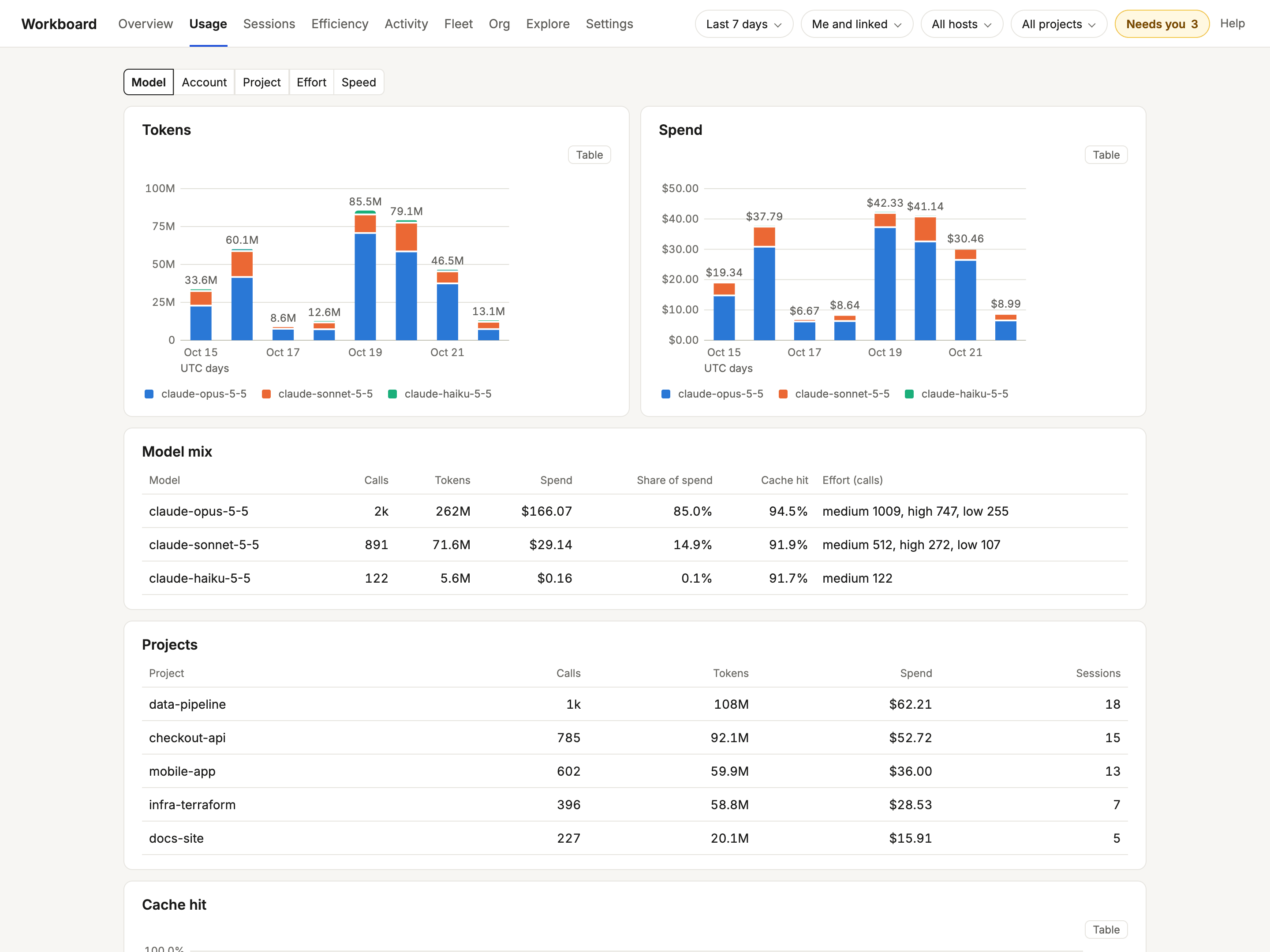Open the Help link

[1232, 23]
